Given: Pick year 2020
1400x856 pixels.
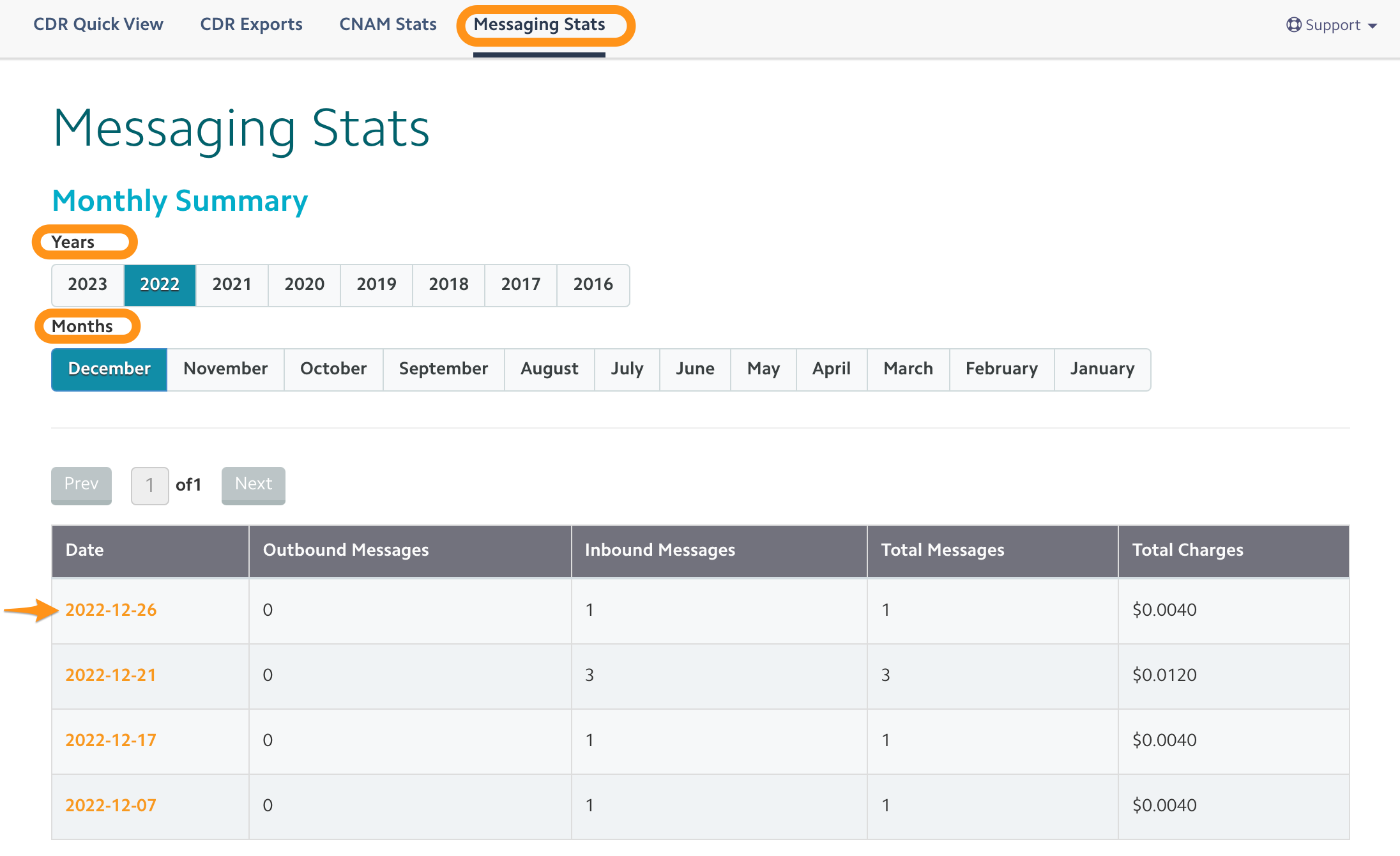Looking at the screenshot, I should [304, 285].
